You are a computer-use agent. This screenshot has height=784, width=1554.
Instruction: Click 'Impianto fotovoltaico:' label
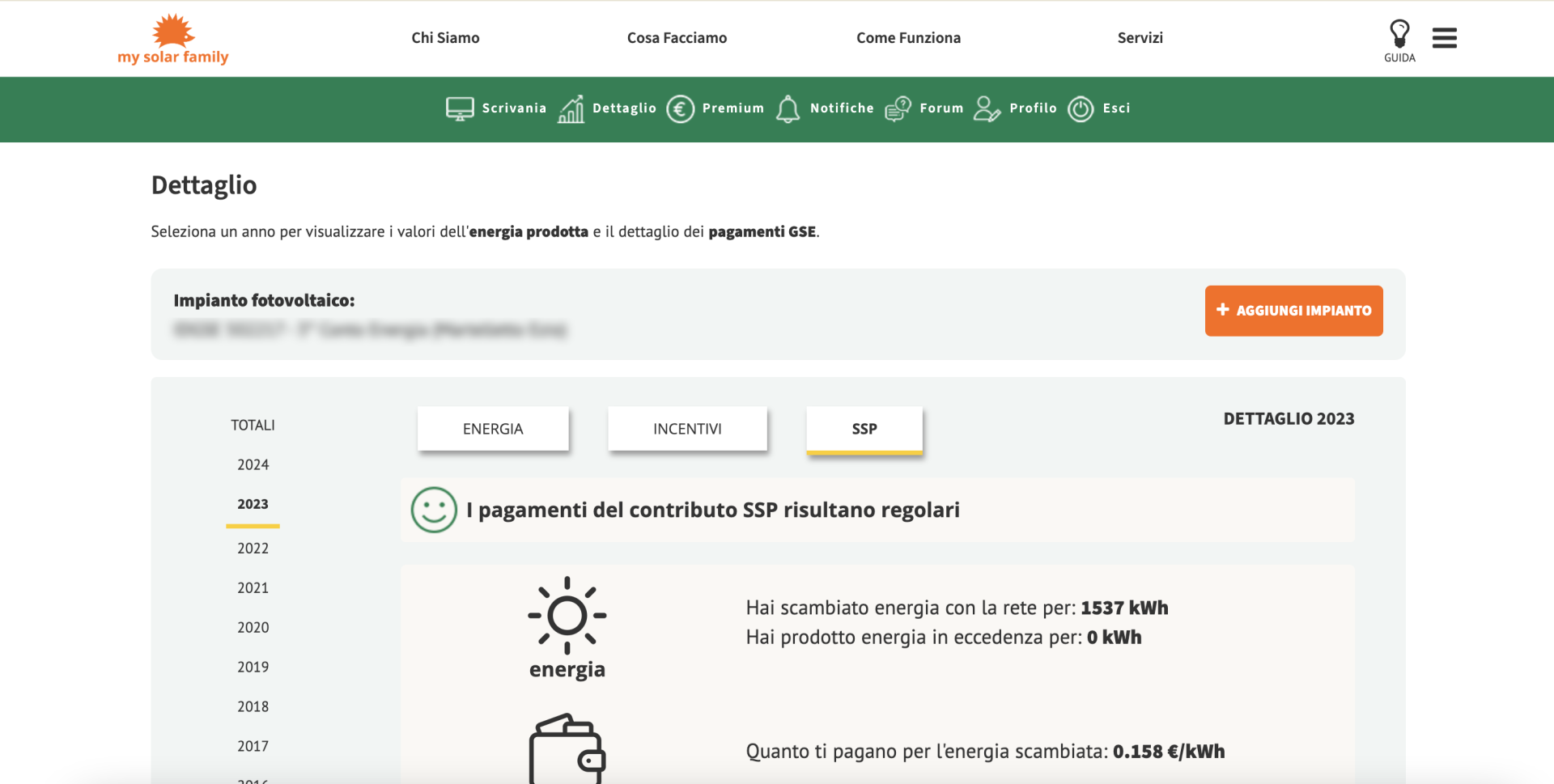tap(264, 301)
